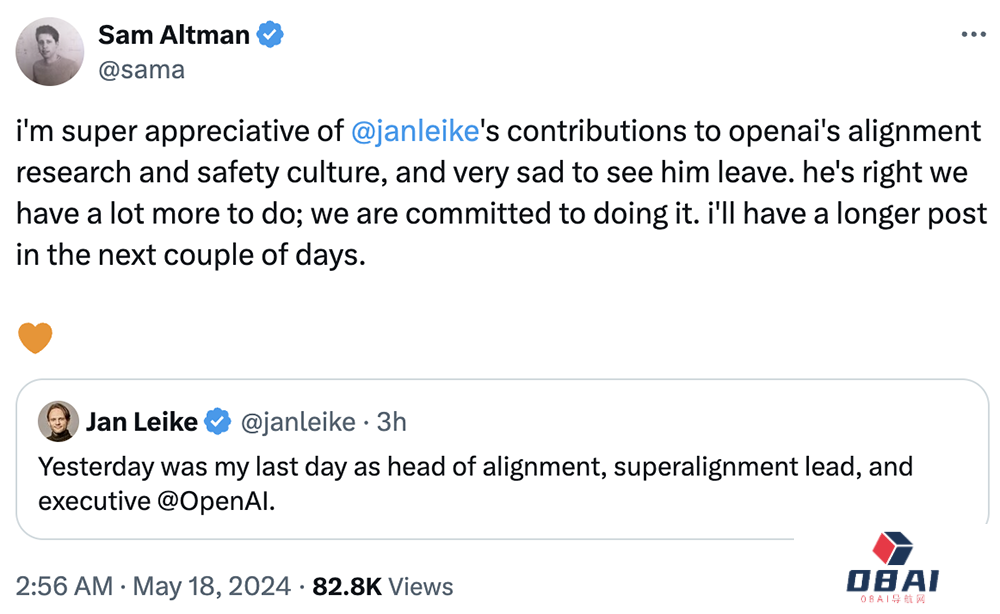Open the three-dot more options menu
The width and height of the screenshot is (1000, 614).
973,34
